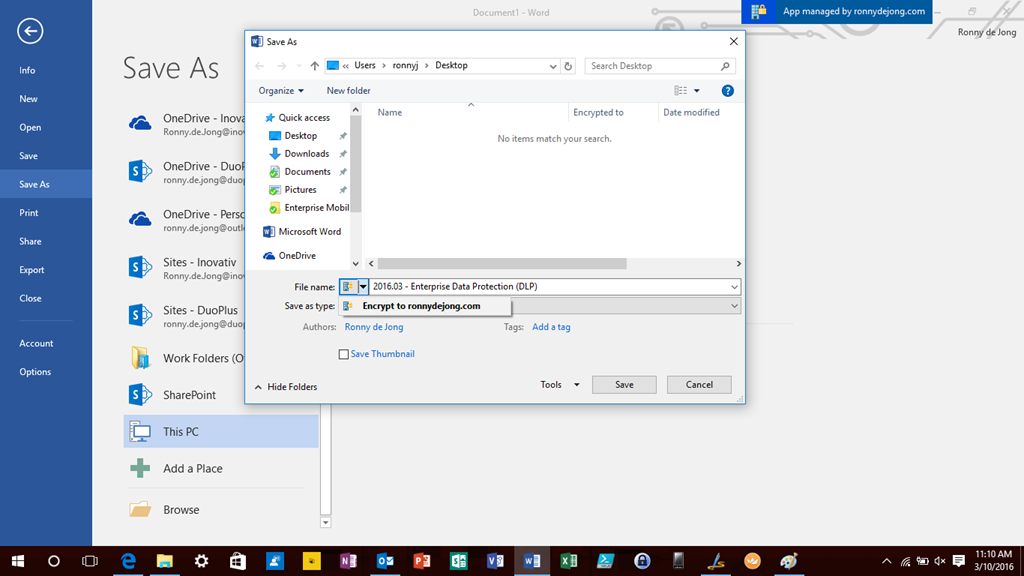
Task: Enable the Save Thumbnail checkbox
Action: click(344, 354)
